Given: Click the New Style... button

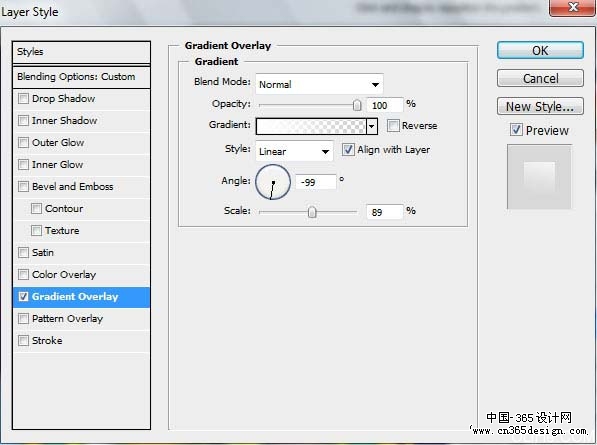Looking at the screenshot, I should pos(540,106).
